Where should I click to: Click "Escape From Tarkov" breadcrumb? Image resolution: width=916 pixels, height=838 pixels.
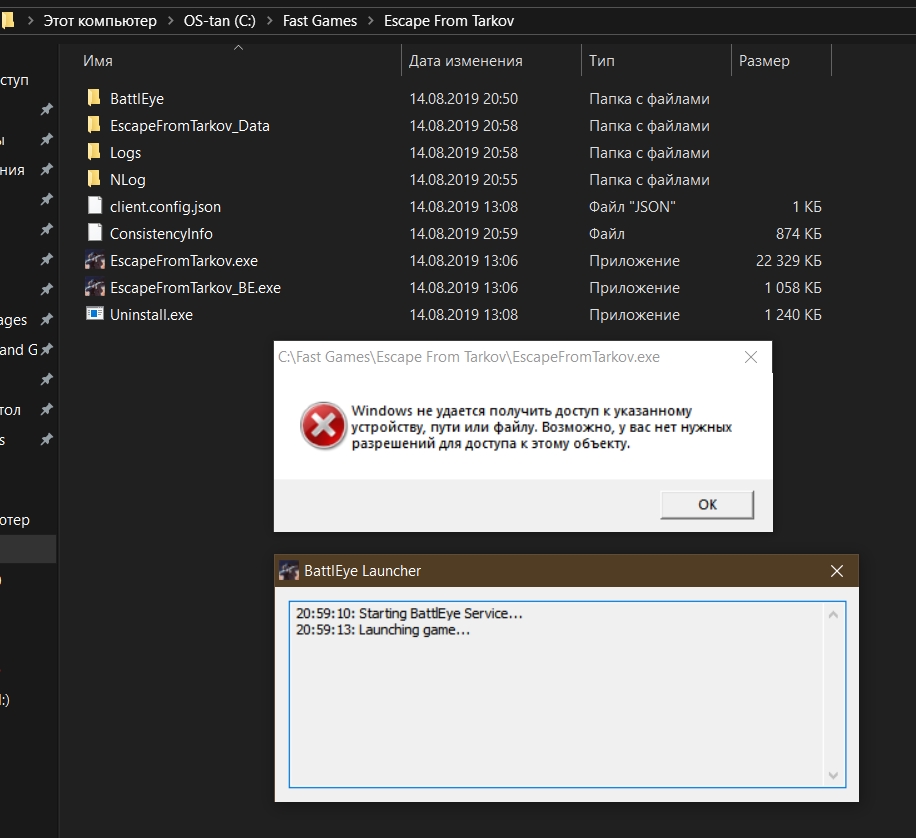[449, 21]
